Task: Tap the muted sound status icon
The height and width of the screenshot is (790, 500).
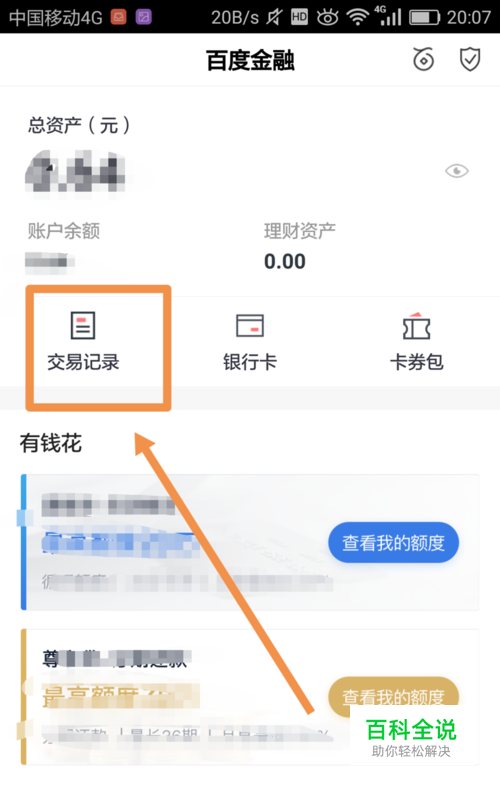Action: 275,17
